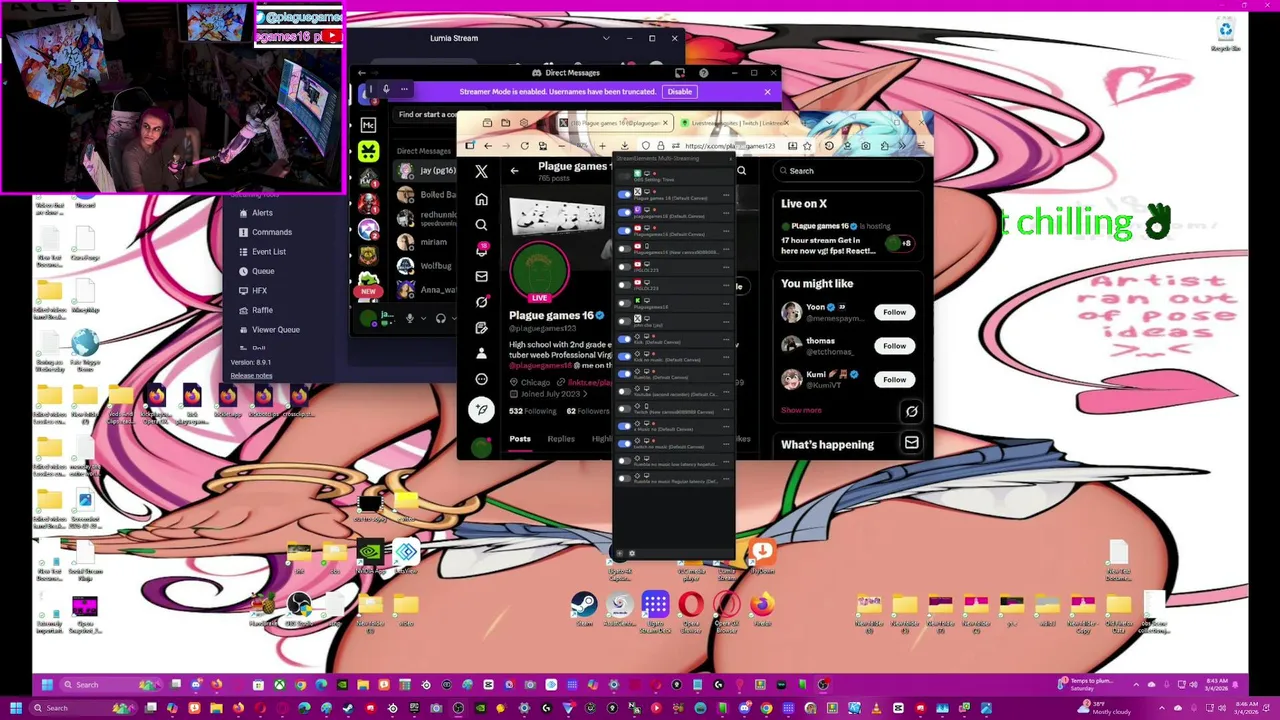This screenshot has width=1280, height=720.
Task: Open Home in the X sidebar
Action: pos(481,199)
